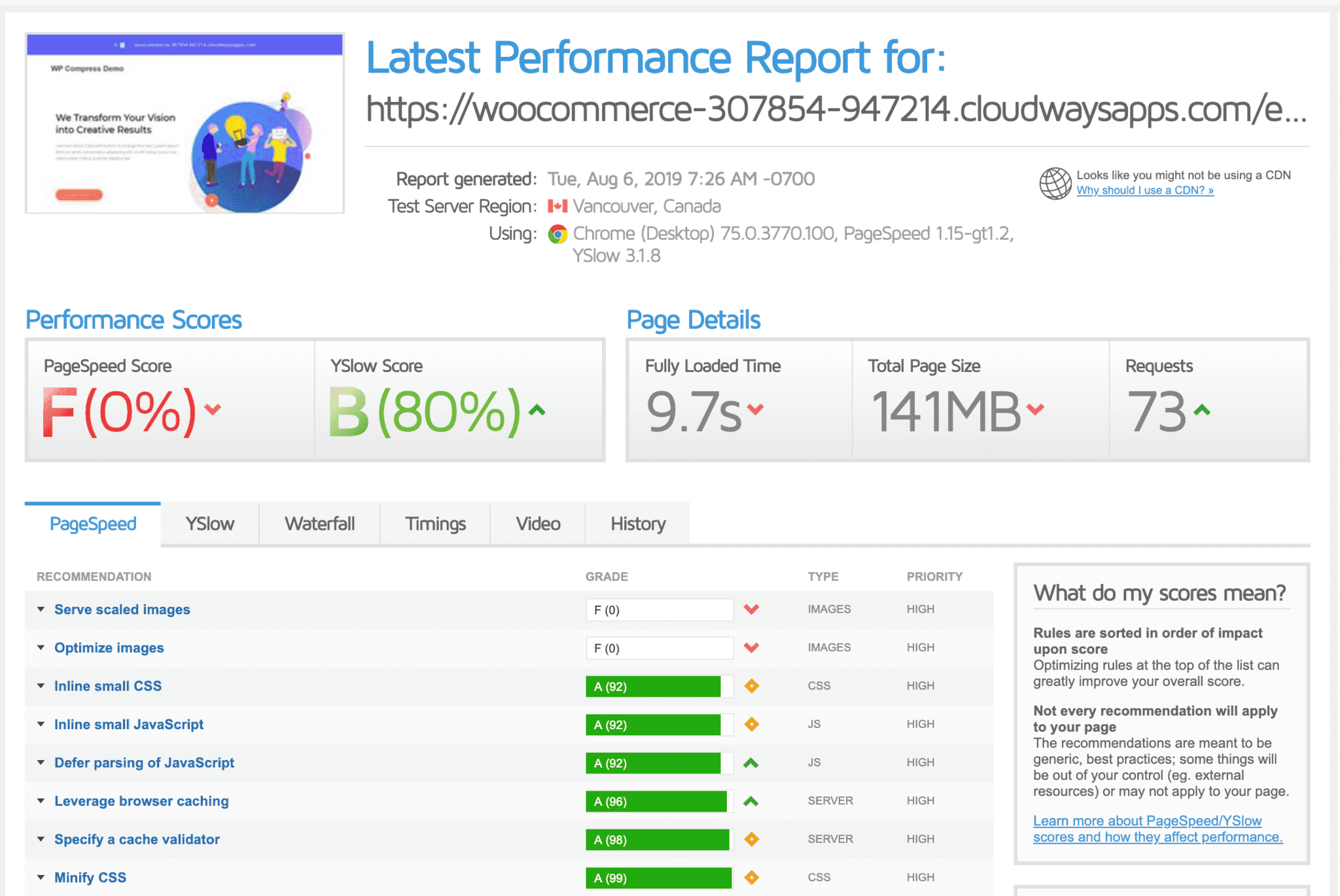Open the YSlow tab
1340x896 pixels.
click(209, 524)
